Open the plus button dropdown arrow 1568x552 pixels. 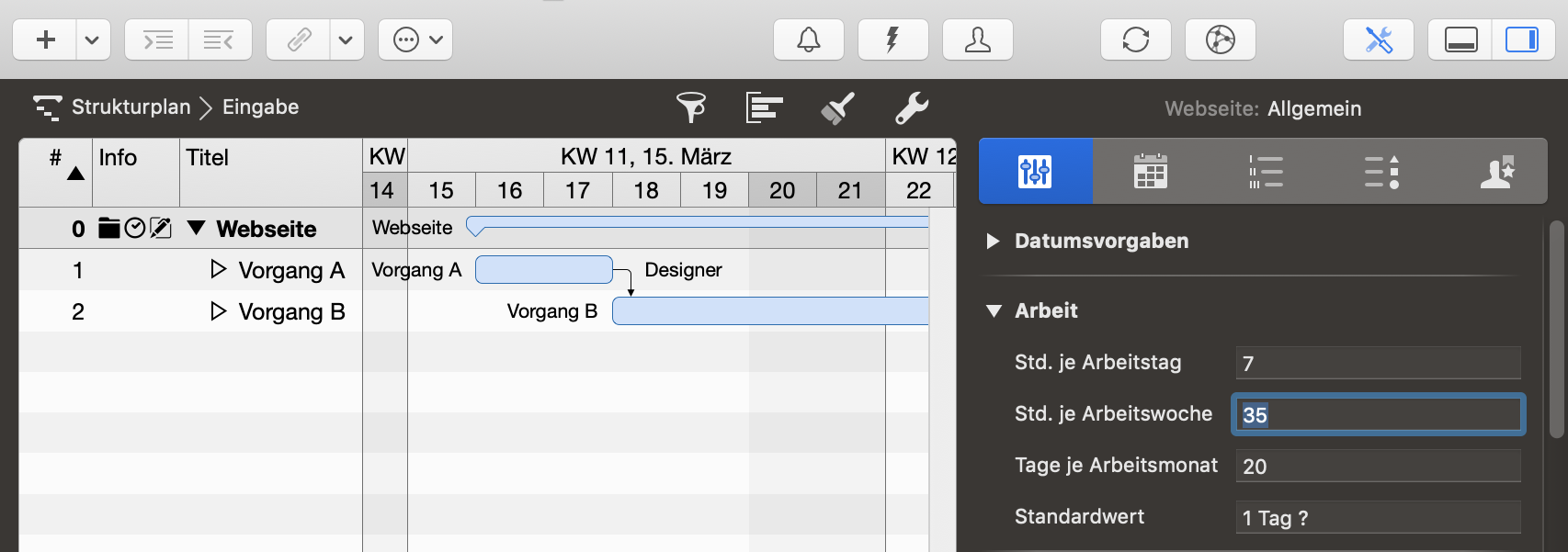92,39
